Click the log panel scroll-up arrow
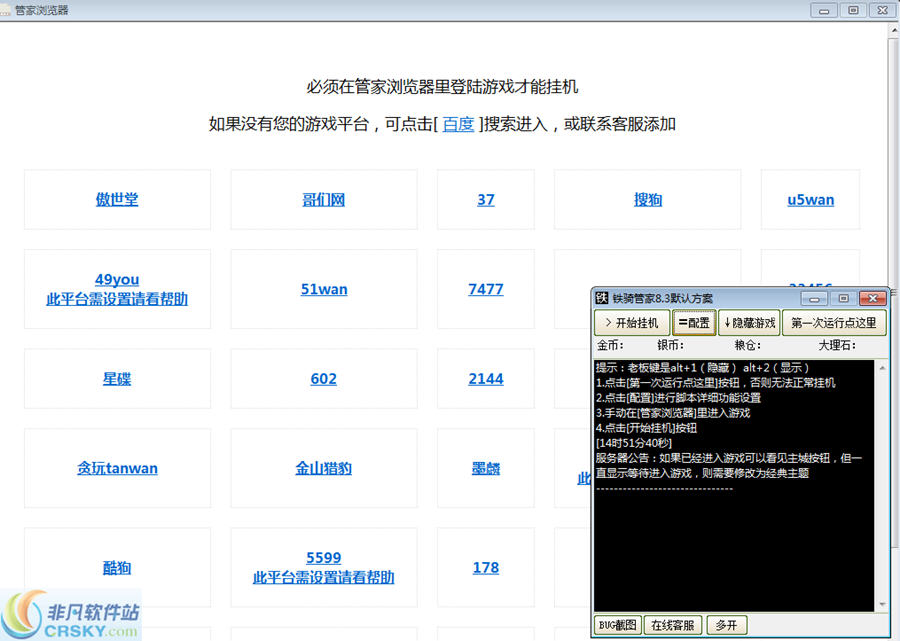The height and width of the screenshot is (641, 900). click(882, 368)
